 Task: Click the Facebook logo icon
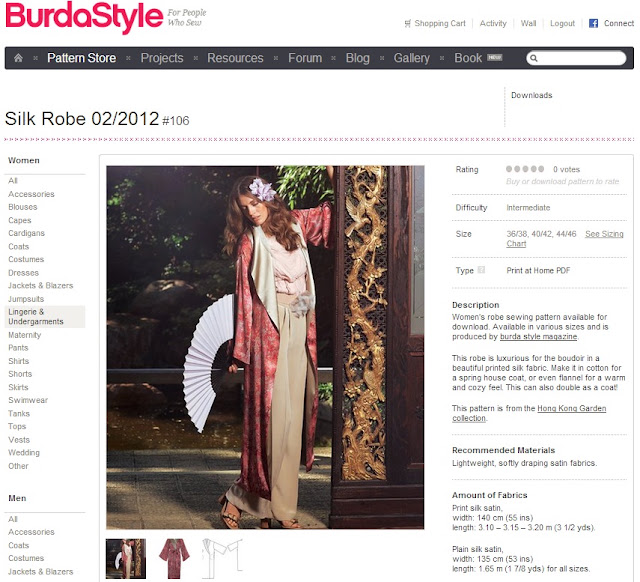pos(593,23)
